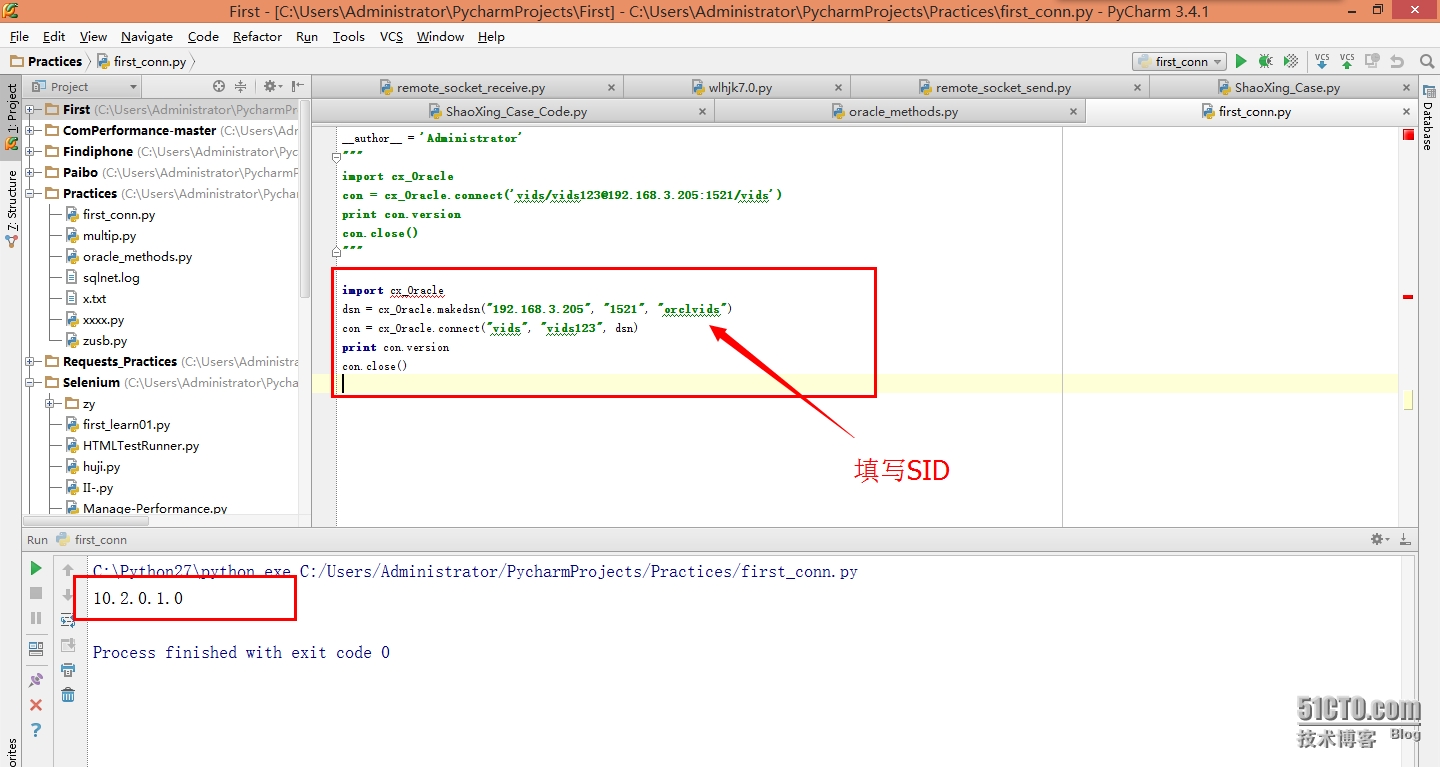
Task: Toggle the Structure side tab
Action: (11, 208)
